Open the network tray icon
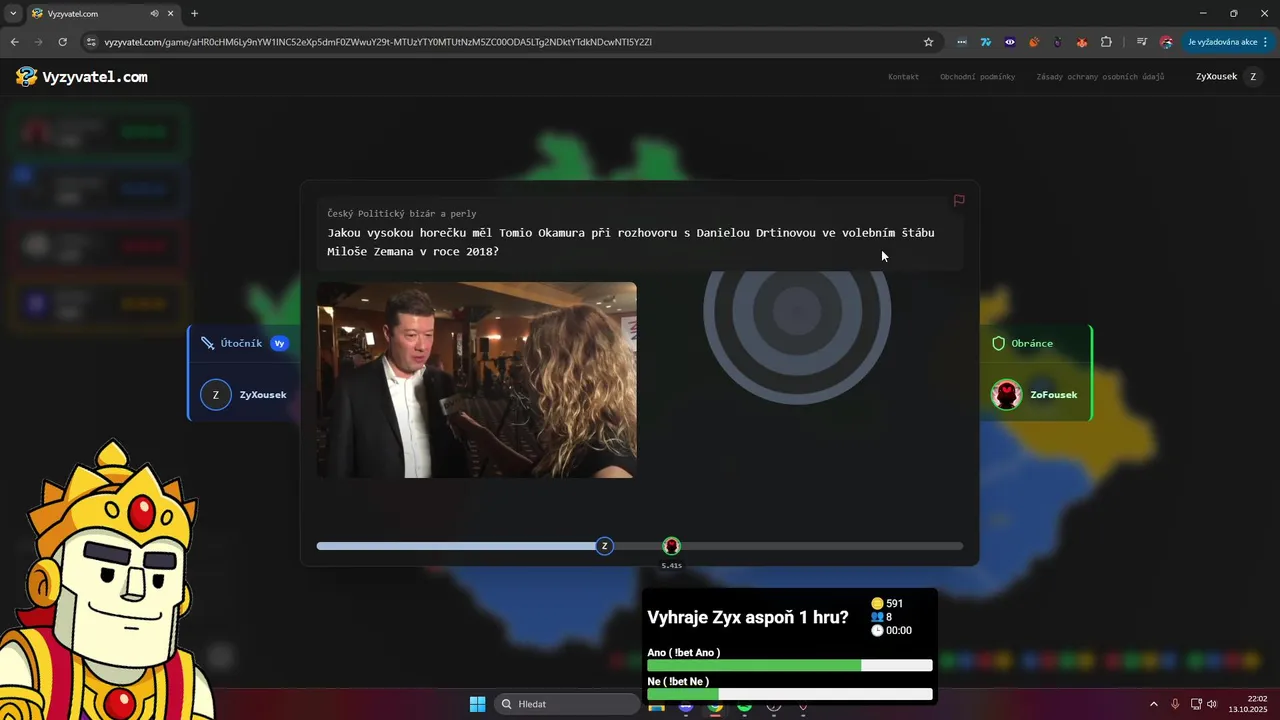The width and height of the screenshot is (1280, 720). tap(1196, 704)
